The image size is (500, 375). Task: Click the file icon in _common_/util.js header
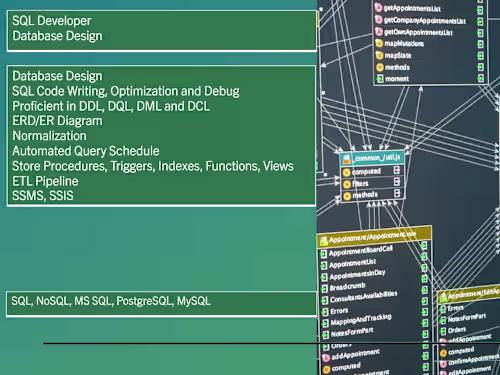click(x=347, y=159)
